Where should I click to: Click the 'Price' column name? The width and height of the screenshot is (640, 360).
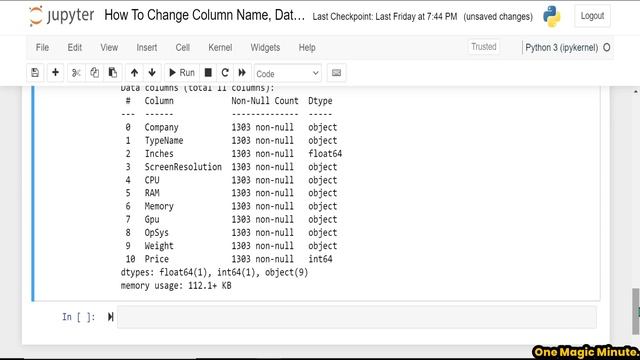pyautogui.click(x=156, y=259)
